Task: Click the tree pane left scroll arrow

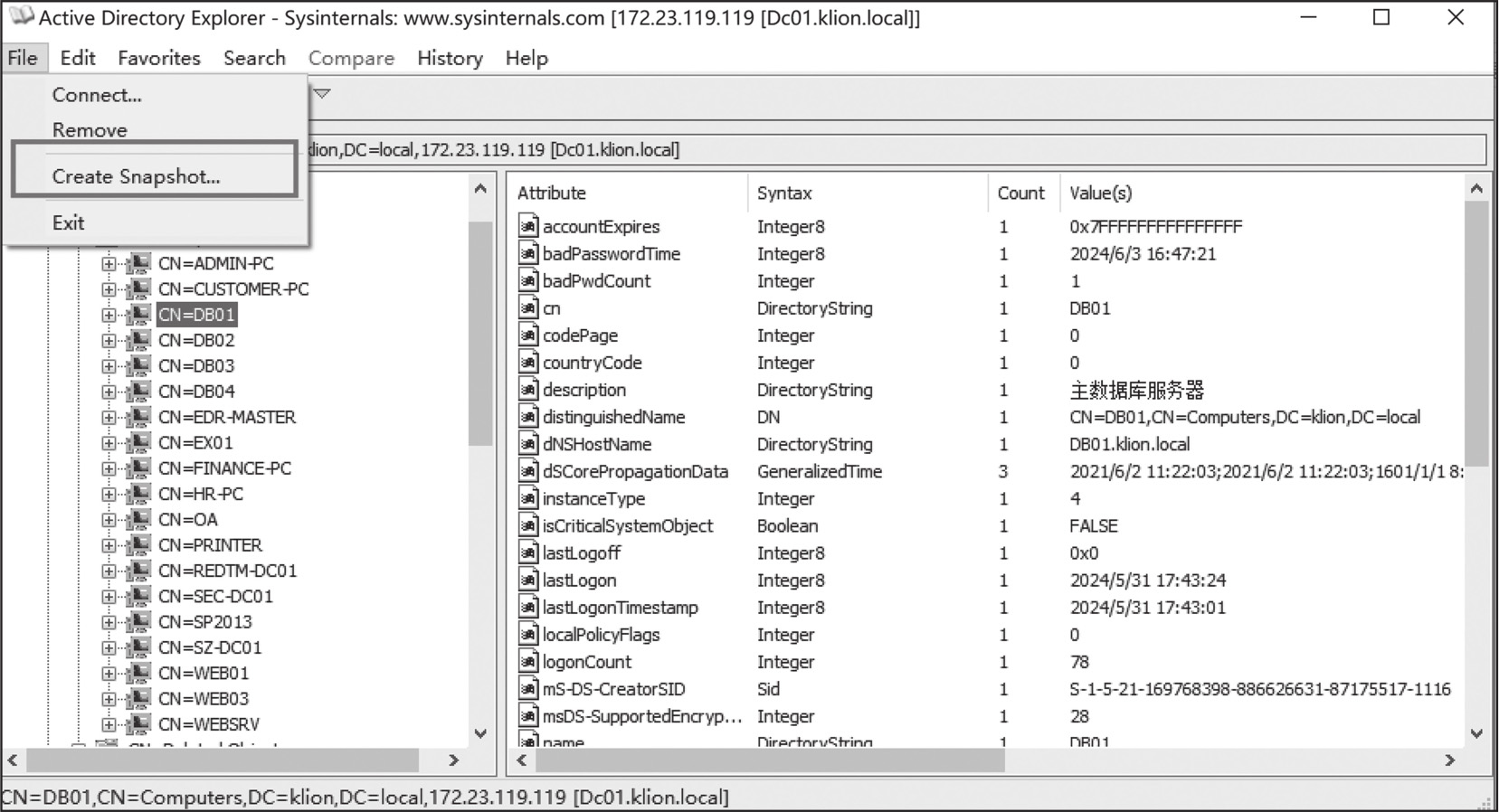Action: (x=13, y=760)
